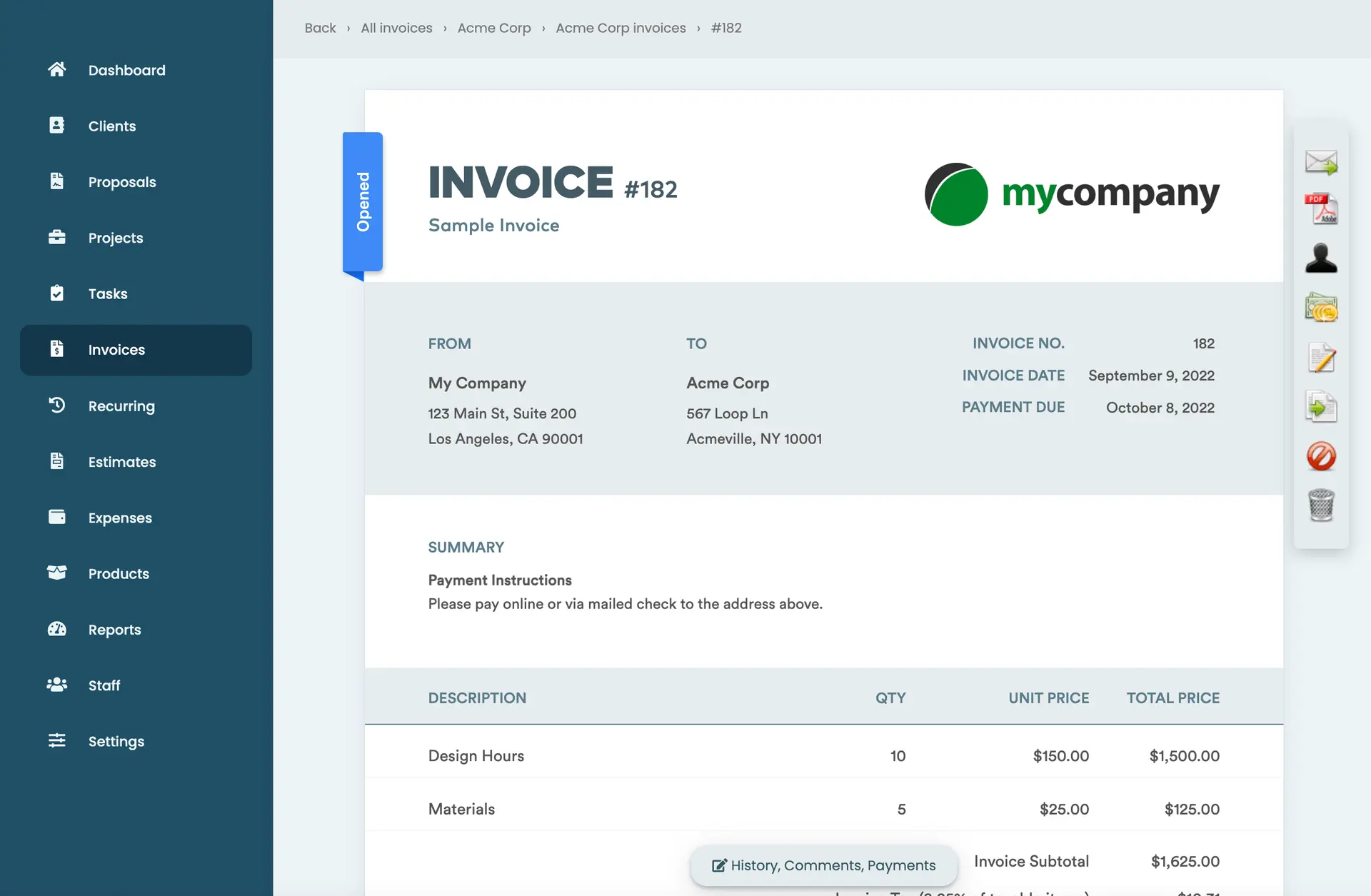
Task: Click the Back breadcrumb link
Action: coord(320,28)
